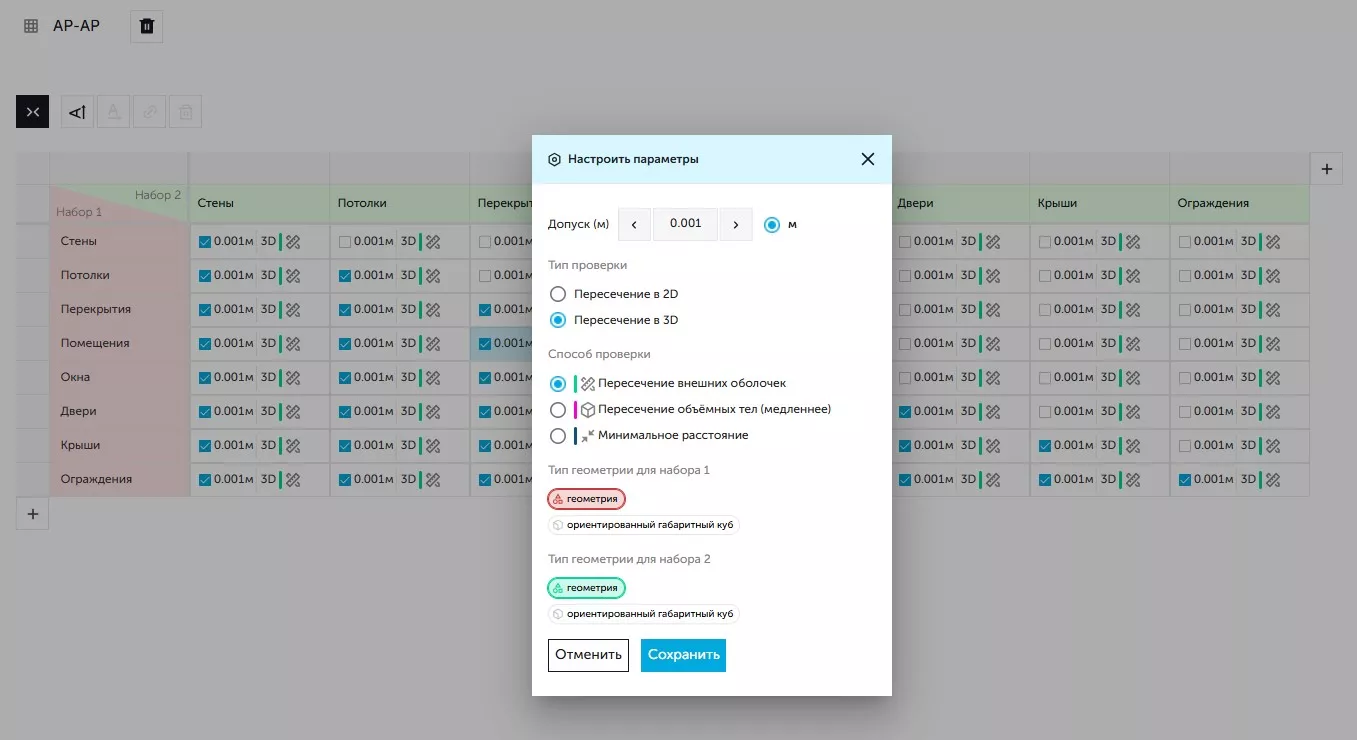Click the shell intersection icon in Стены-Стены cell
Screen dimensions: 1357x740
click(x=293, y=241)
